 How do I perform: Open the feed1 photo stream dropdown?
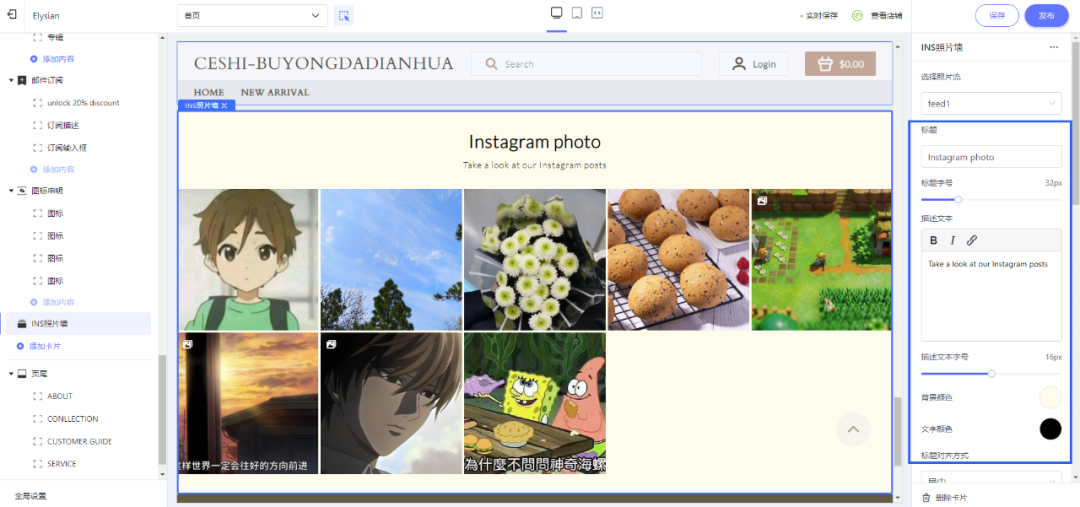click(991, 103)
